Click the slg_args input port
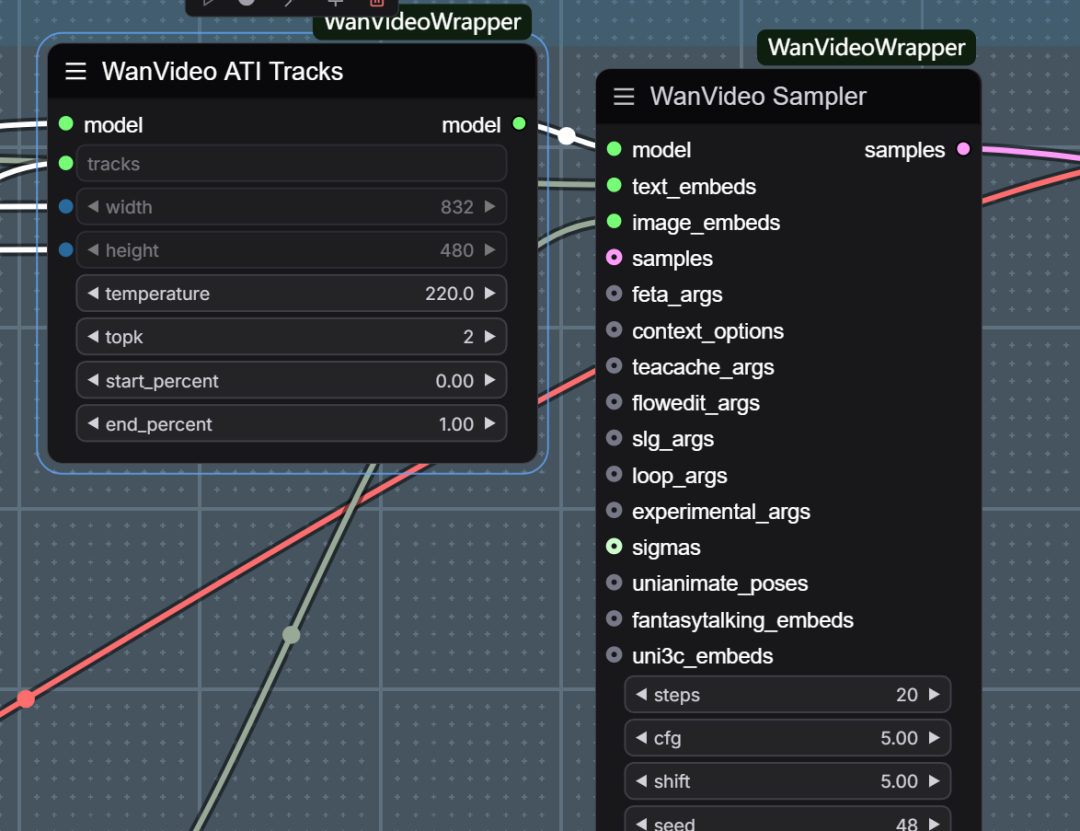 pyautogui.click(x=614, y=438)
